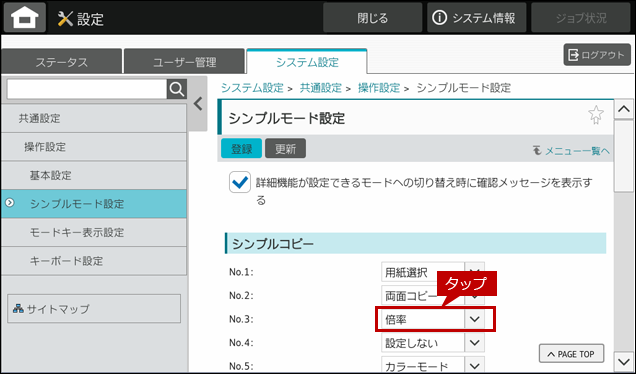
Task: Switch to ステータス tab
Action: pyautogui.click(x=62, y=62)
